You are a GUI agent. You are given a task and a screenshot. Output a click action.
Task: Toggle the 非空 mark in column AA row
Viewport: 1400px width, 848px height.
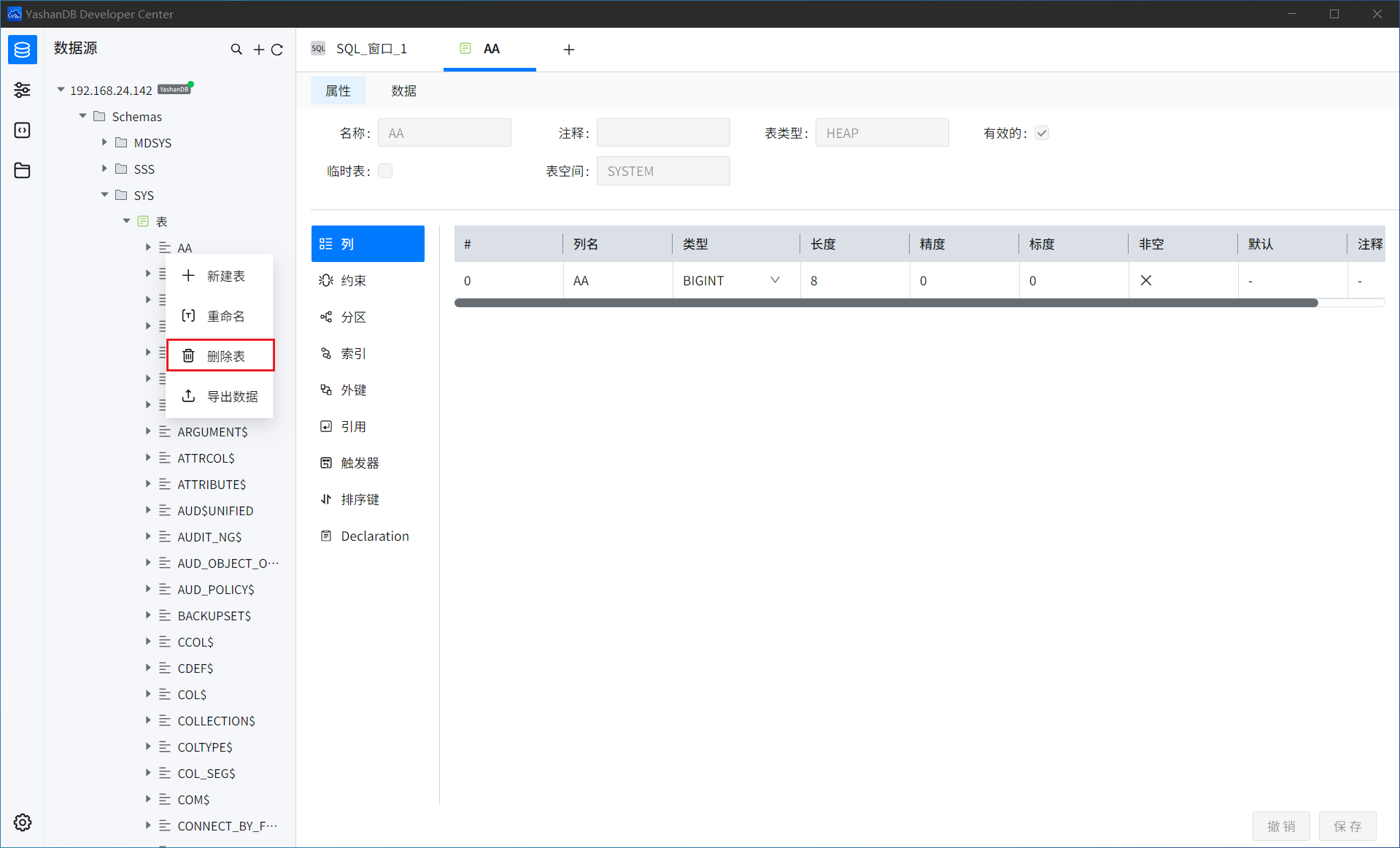click(x=1145, y=281)
